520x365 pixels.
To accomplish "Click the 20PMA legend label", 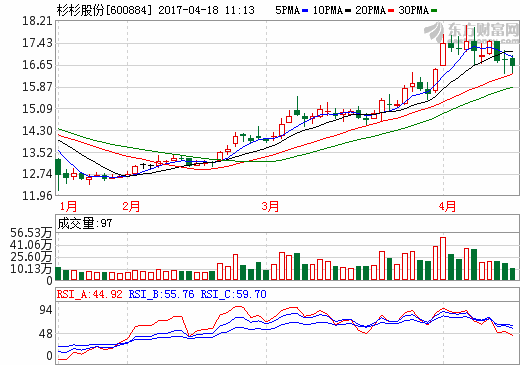I will tap(370, 10).
